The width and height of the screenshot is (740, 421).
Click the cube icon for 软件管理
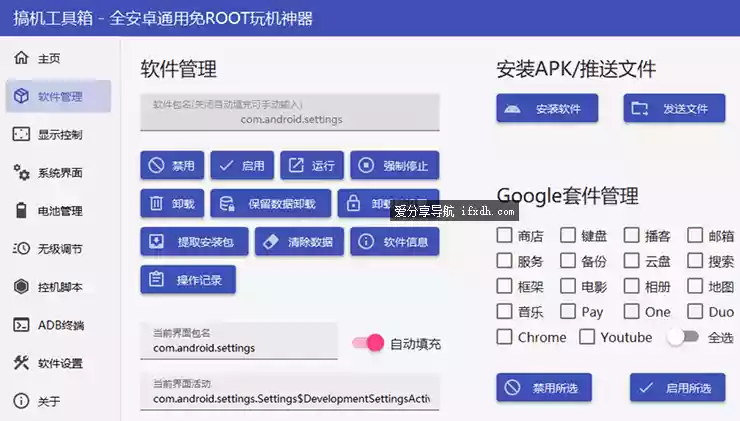[x=21, y=96]
